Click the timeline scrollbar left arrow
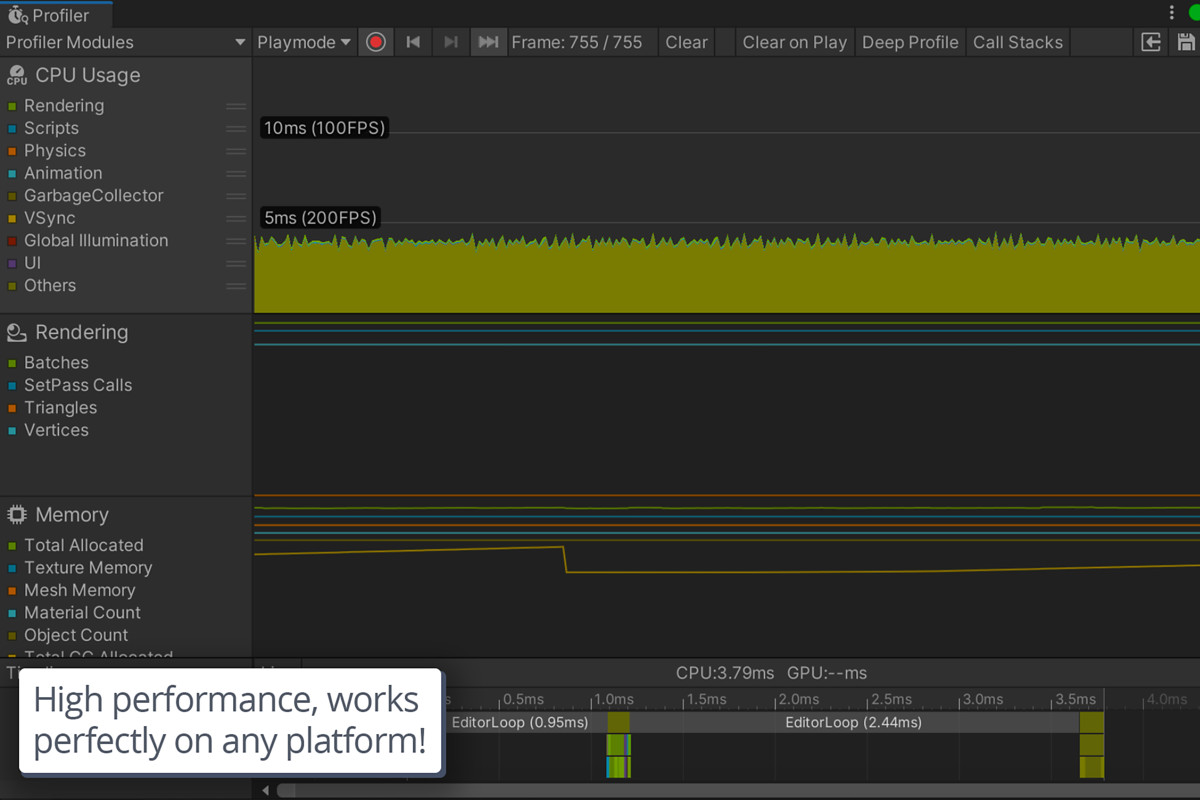Screen dimensions: 1200x800 (x=266, y=790)
